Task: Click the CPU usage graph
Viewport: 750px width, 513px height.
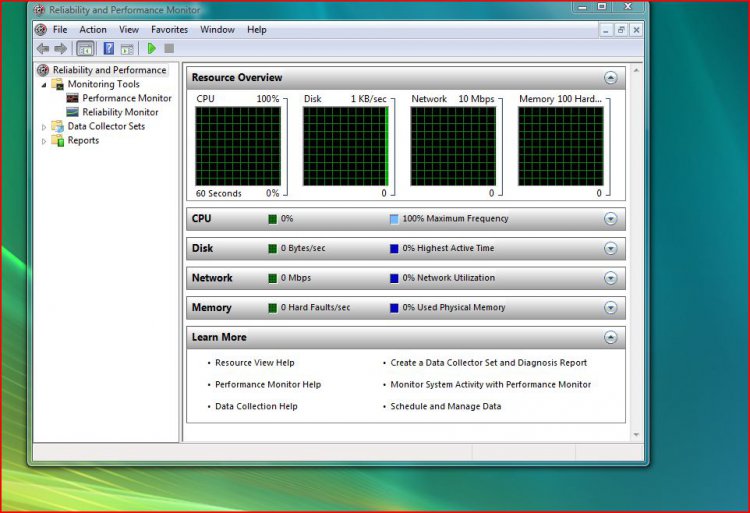Action: [x=238, y=146]
